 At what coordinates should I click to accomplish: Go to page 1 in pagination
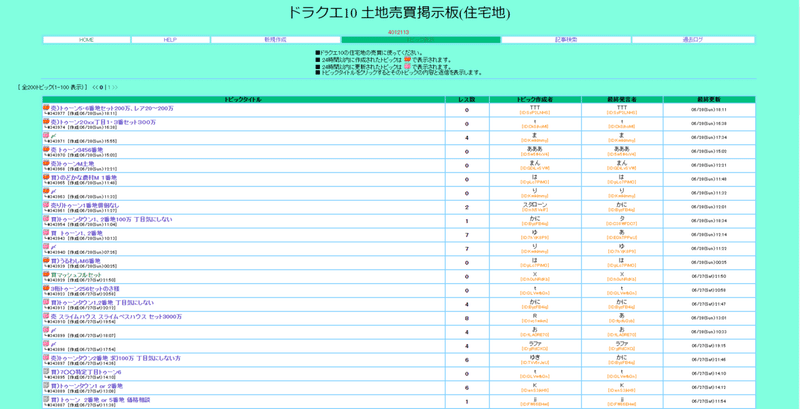pyautogui.click(x=108, y=87)
